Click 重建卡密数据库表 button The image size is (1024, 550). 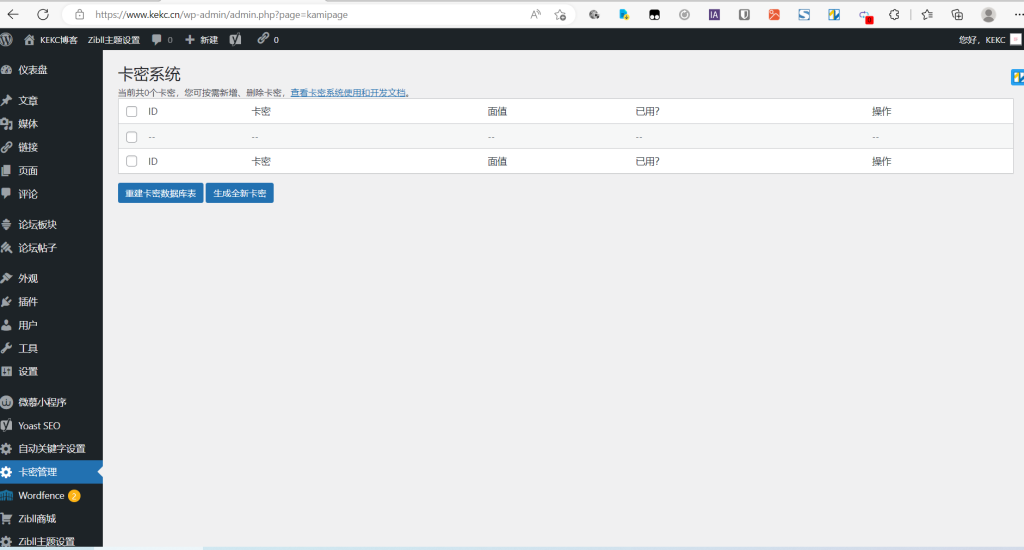[161, 193]
